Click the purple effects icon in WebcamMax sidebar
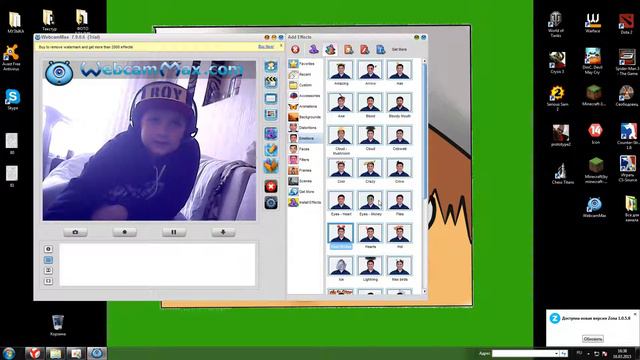Viewport: 640px width, 360px height. 271,133
